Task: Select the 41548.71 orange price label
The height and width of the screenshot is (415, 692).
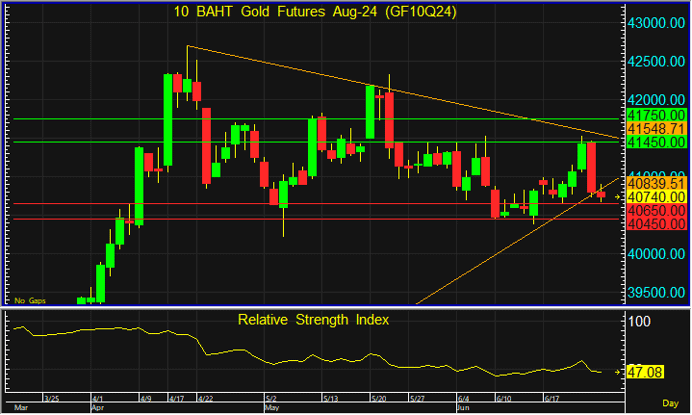Action: pos(657,129)
